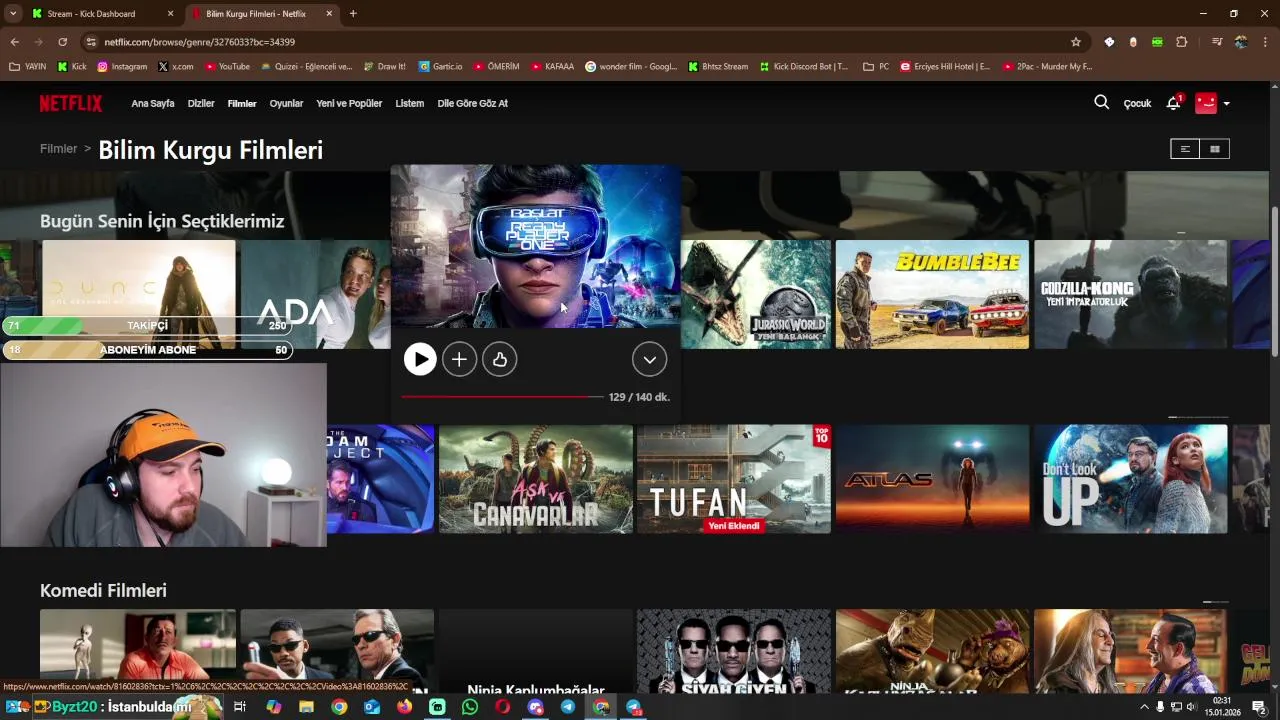The image size is (1280, 720).
Task: Click the Komedi Filmleri row heading
Action: (103, 591)
